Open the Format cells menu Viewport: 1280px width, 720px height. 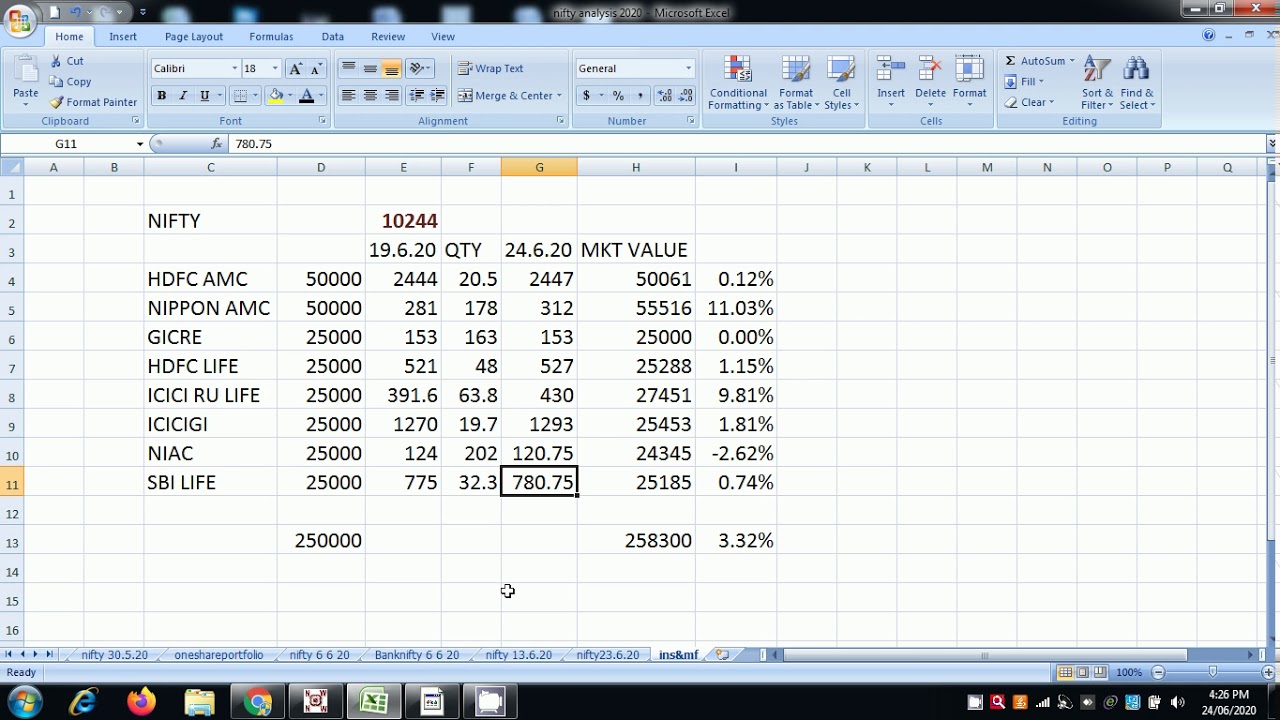pyautogui.click(x=969, y=81)
